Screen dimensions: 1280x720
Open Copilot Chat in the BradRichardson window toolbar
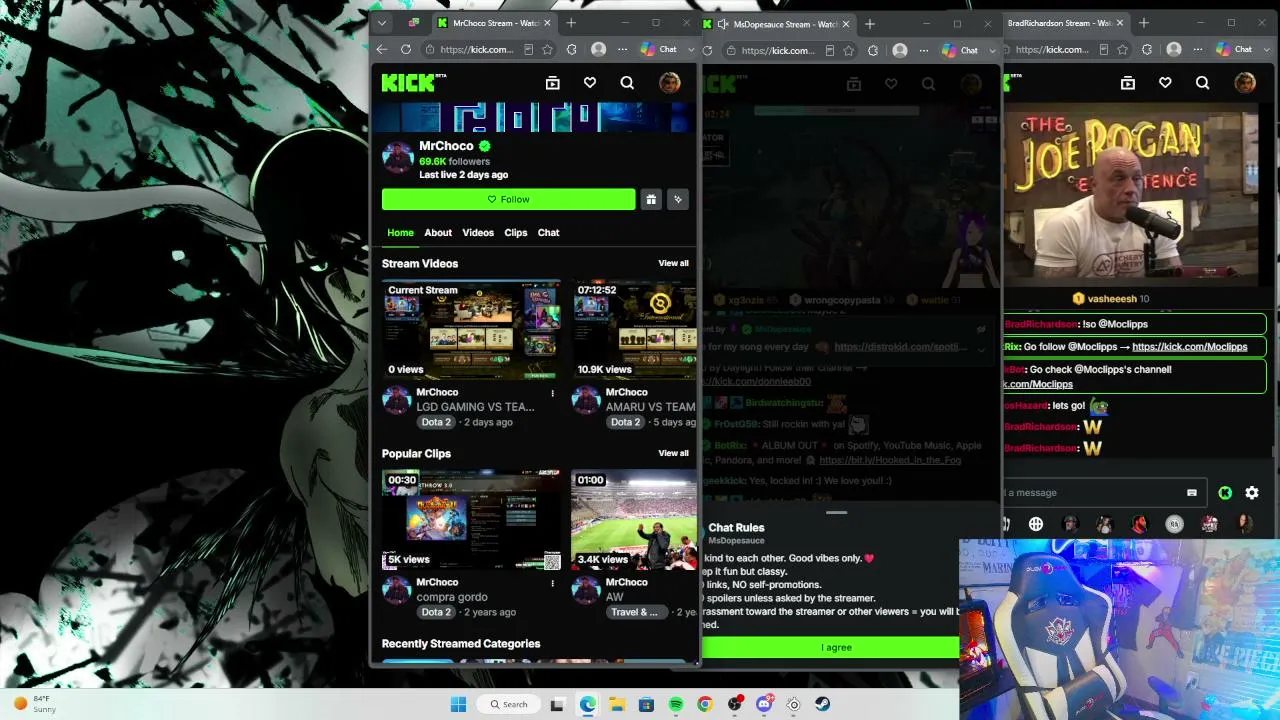(x=1235, y=49)
